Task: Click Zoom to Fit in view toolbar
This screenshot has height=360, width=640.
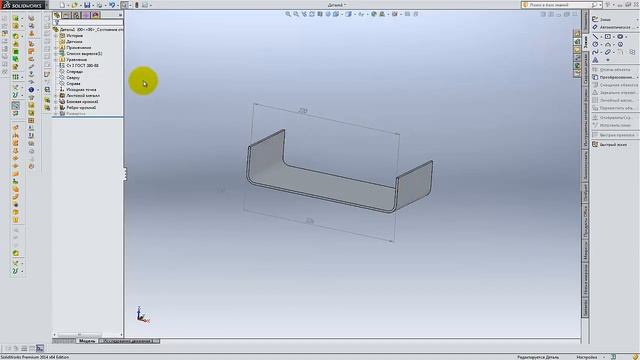Action: tap(288, 14)
